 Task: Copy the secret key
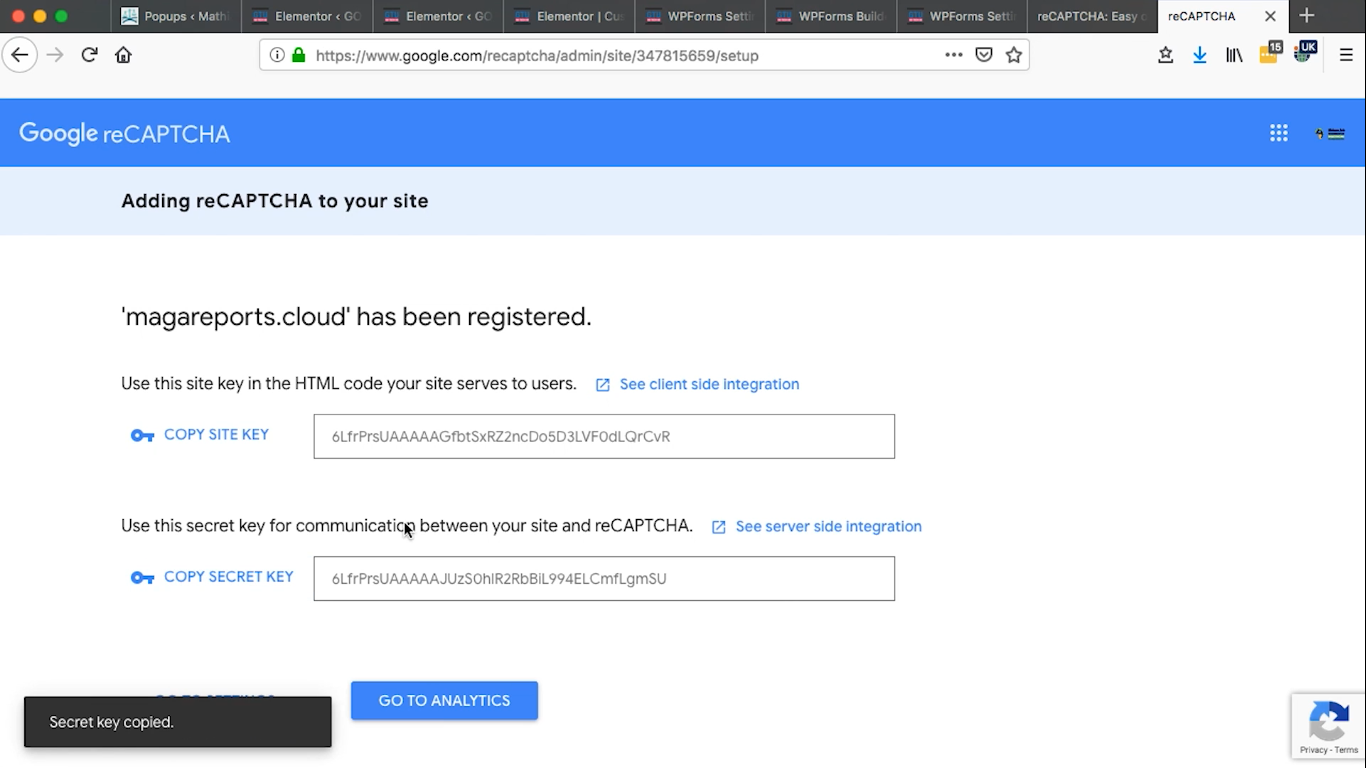click(x=229, y=577)
